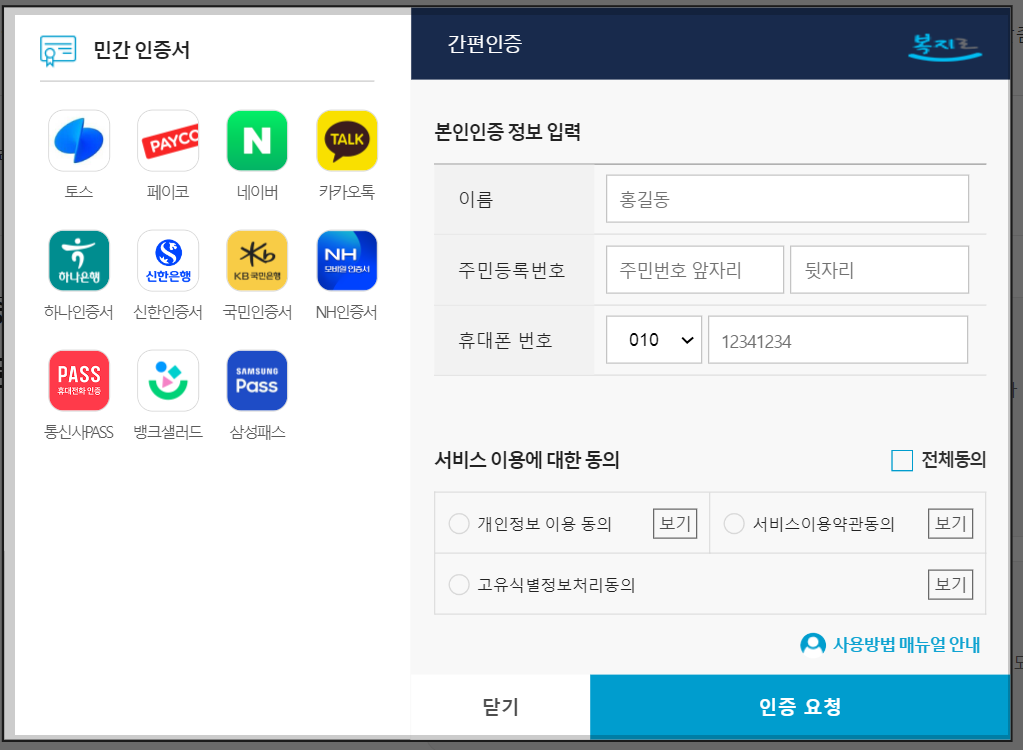Click the 이름 input field
Image resolution: width=1023 pixels, height=750 pixels.
787,198
